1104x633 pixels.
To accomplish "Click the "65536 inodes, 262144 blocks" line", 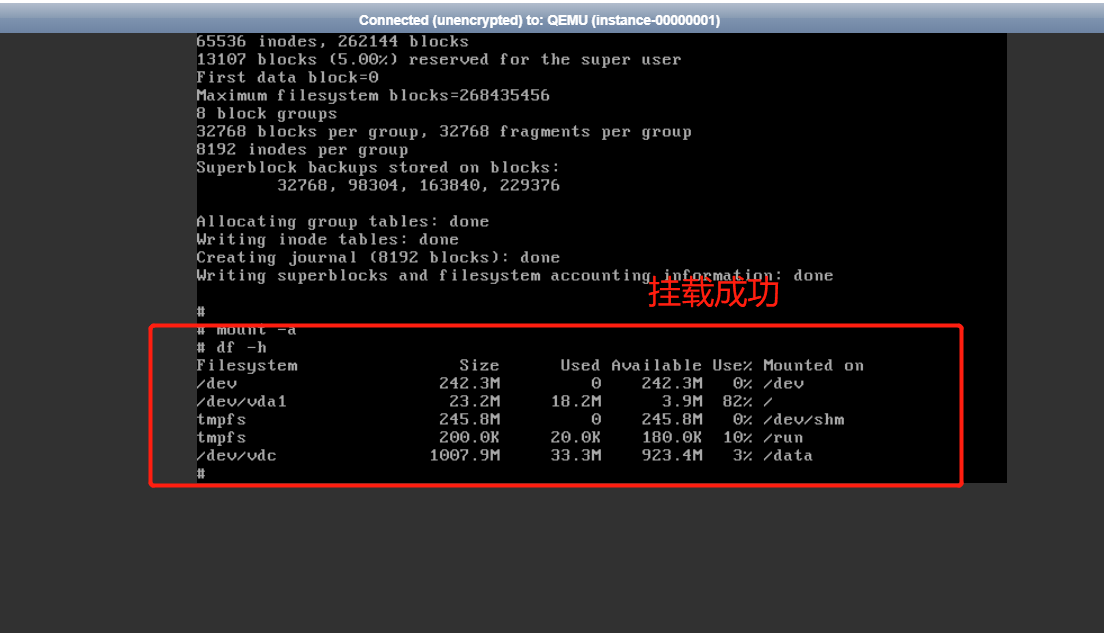I will pyautogui.click(x=330, y=41).
